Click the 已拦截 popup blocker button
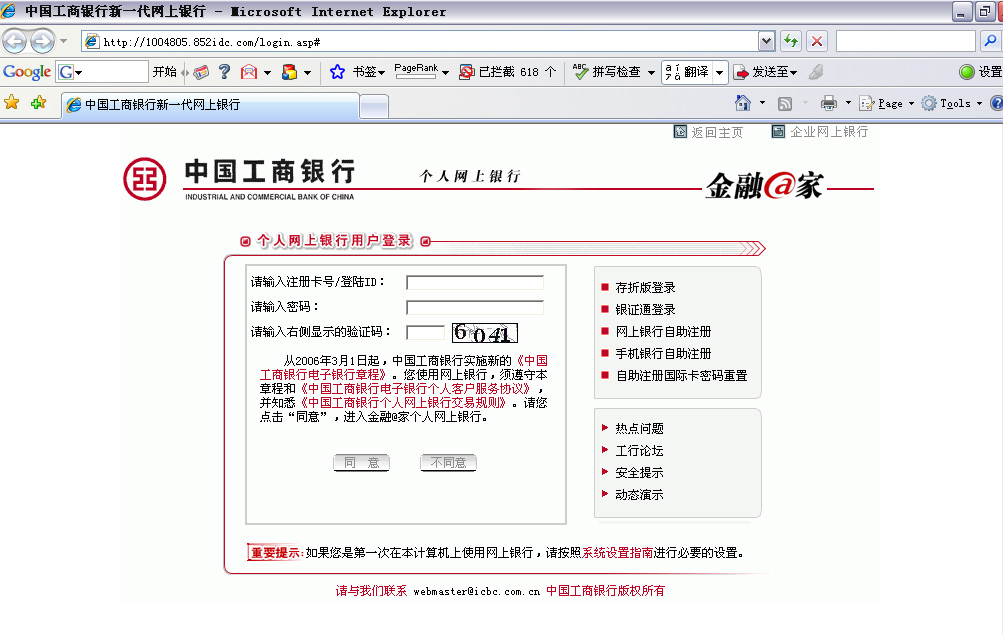The width and height of the screenshot is (1003, 635). pos(507,72)
